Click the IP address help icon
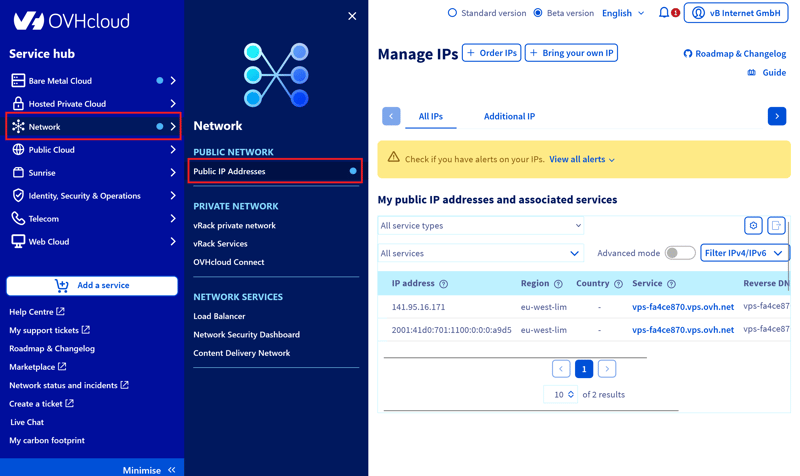Viewport: 800px width, 476px height. pos(444,284)
